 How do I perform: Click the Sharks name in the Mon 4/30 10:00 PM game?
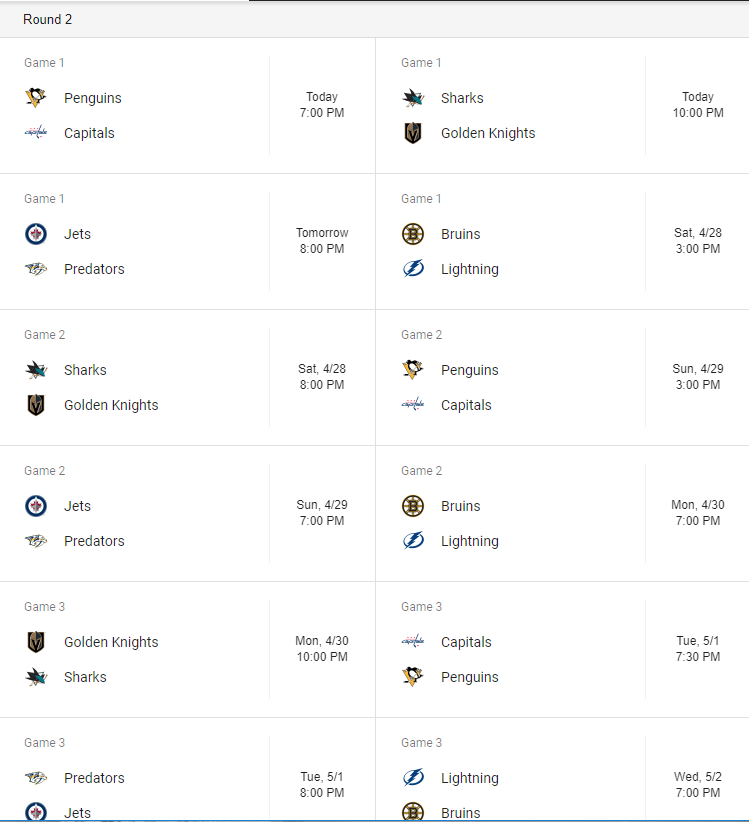click(85, 677)
